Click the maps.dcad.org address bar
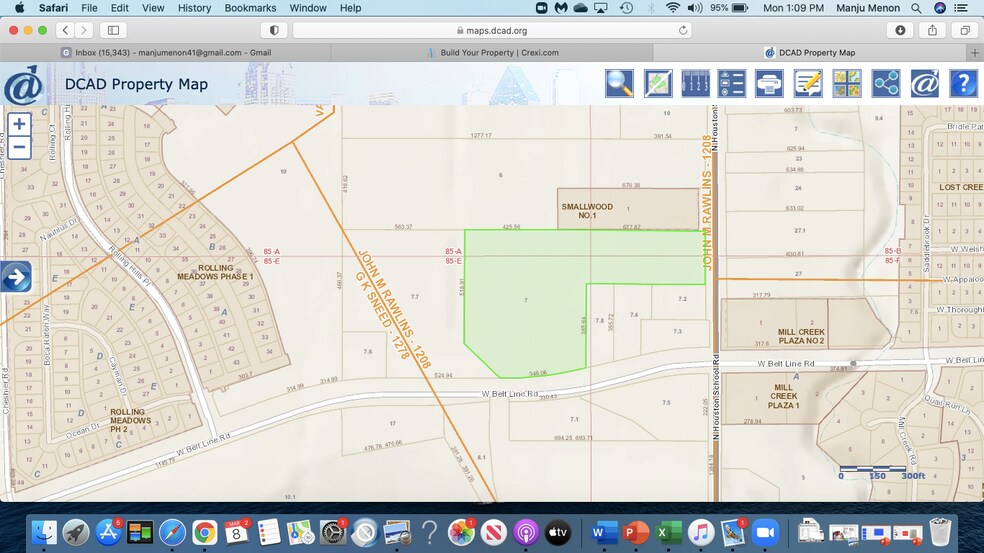This screenshot has width=984, height=553. click(492, 30)
